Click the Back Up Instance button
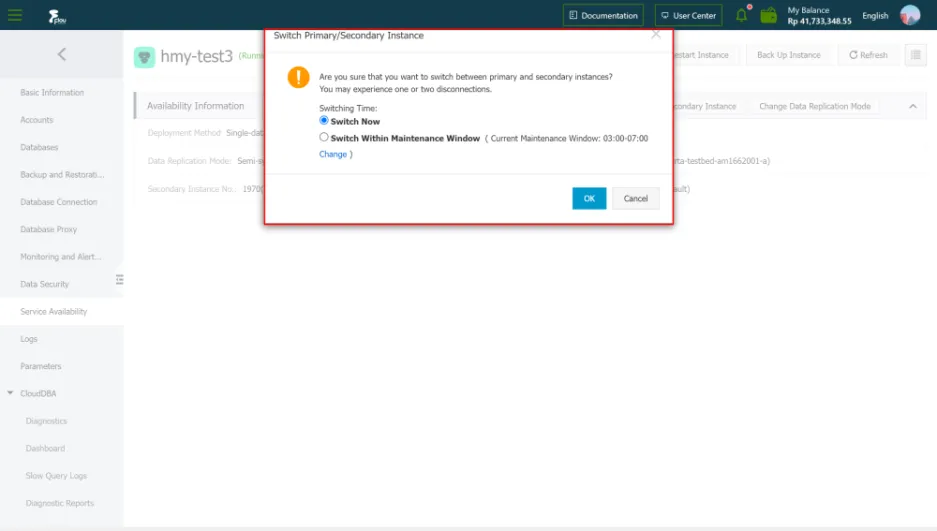 point(789,55)
